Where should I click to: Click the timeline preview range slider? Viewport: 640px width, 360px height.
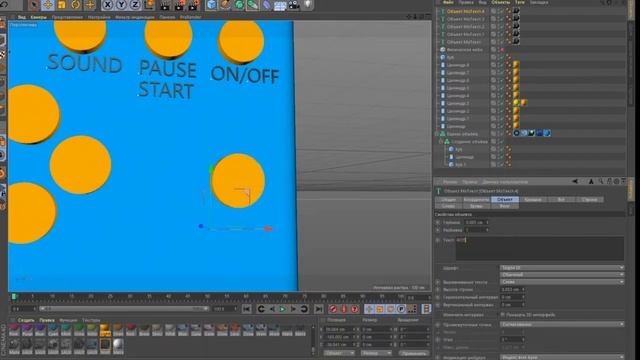pyautogui.click(x=124, y=309)
